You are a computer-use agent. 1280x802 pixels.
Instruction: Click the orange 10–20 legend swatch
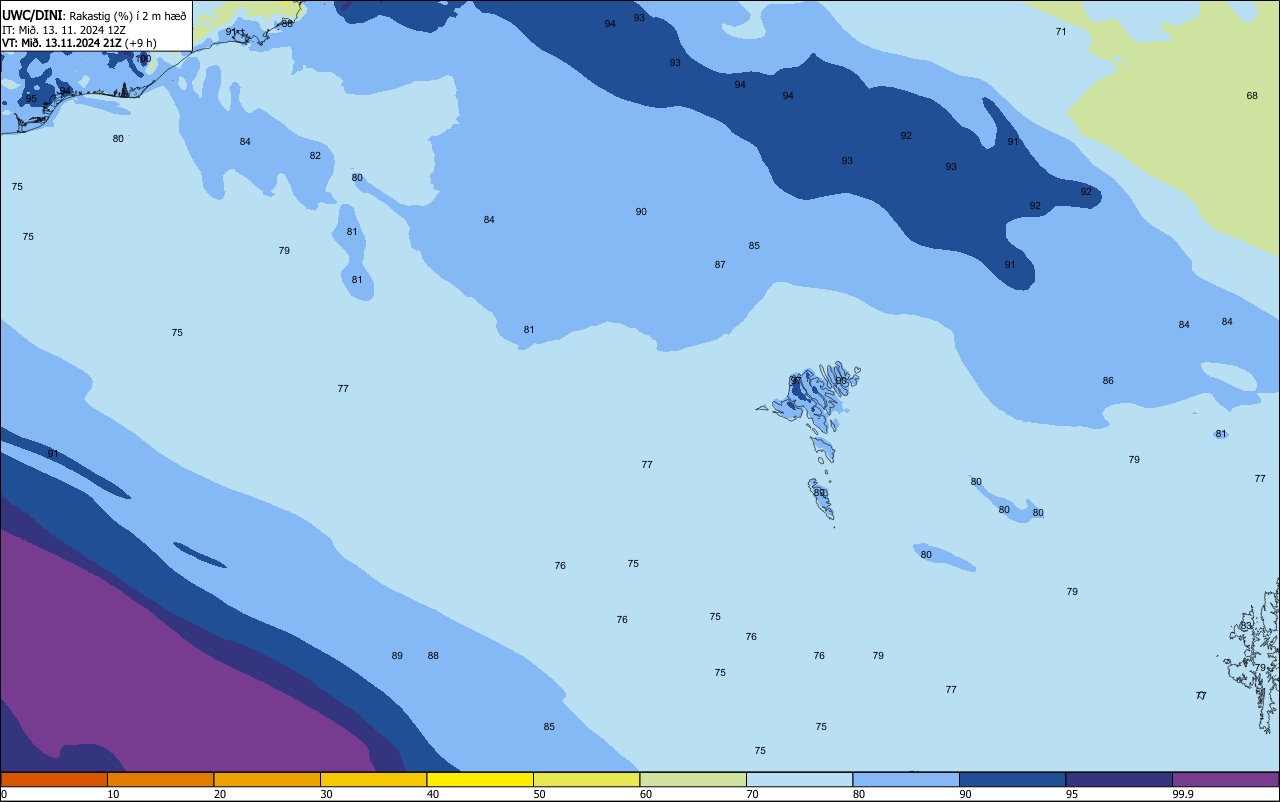pos(160,779)
